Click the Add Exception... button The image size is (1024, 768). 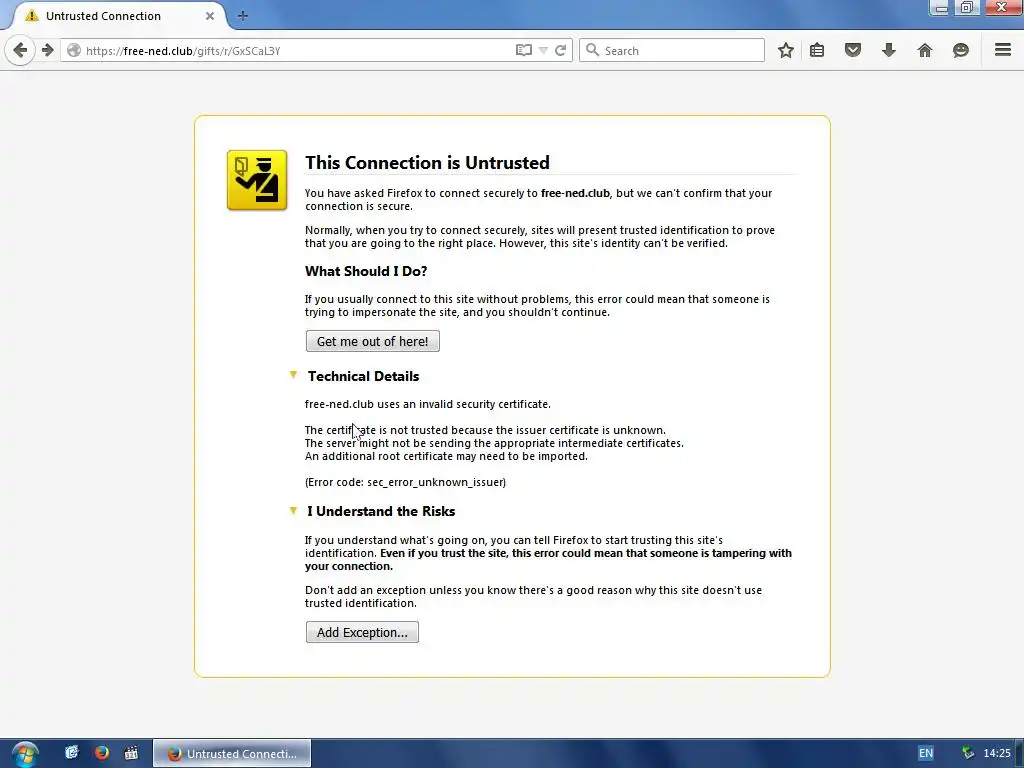(x=362, y=632)
